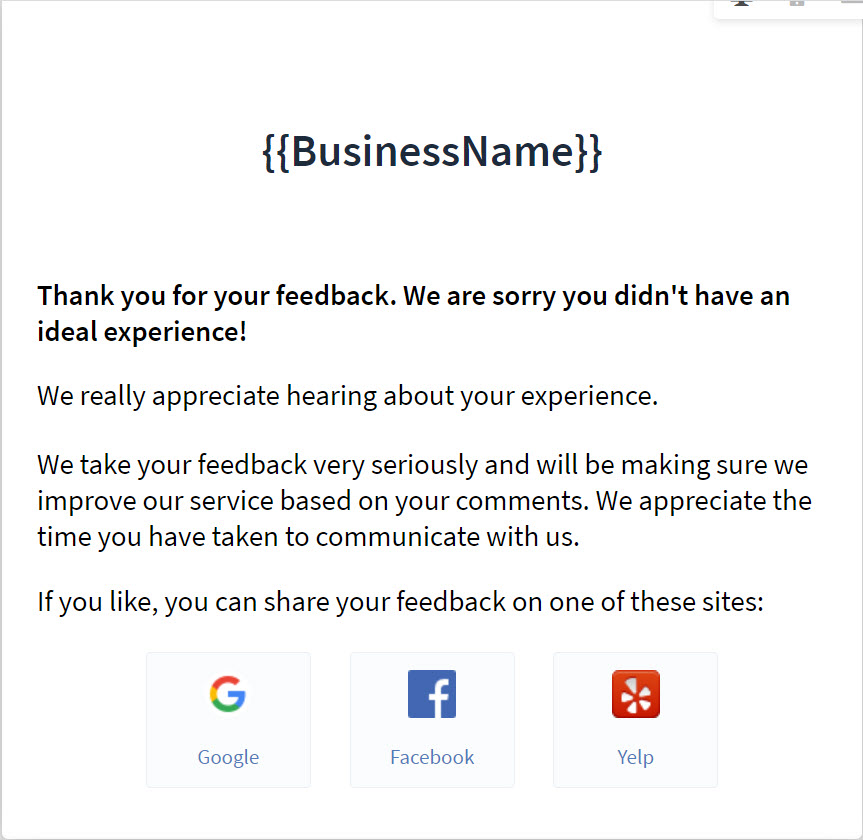Select the Facebook review site card

(x=432, y=720)
